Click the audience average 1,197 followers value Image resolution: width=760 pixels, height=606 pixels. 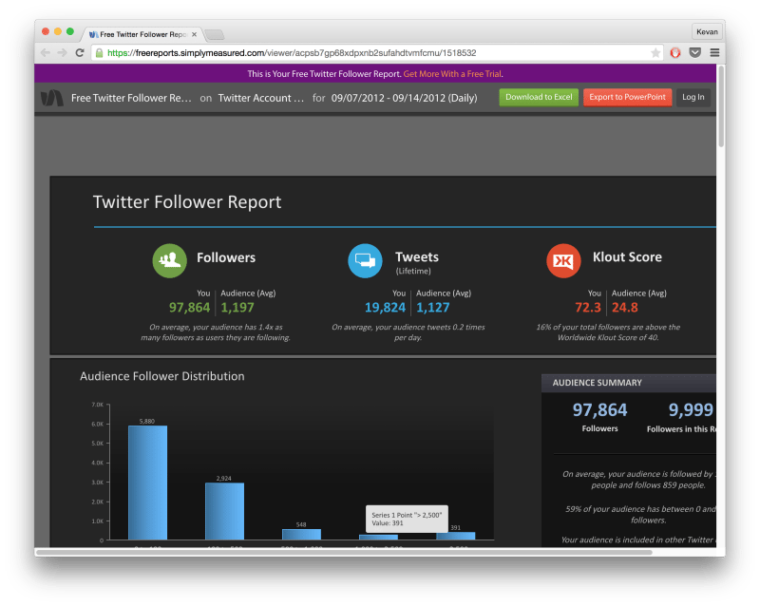click(x=238, y=307)
